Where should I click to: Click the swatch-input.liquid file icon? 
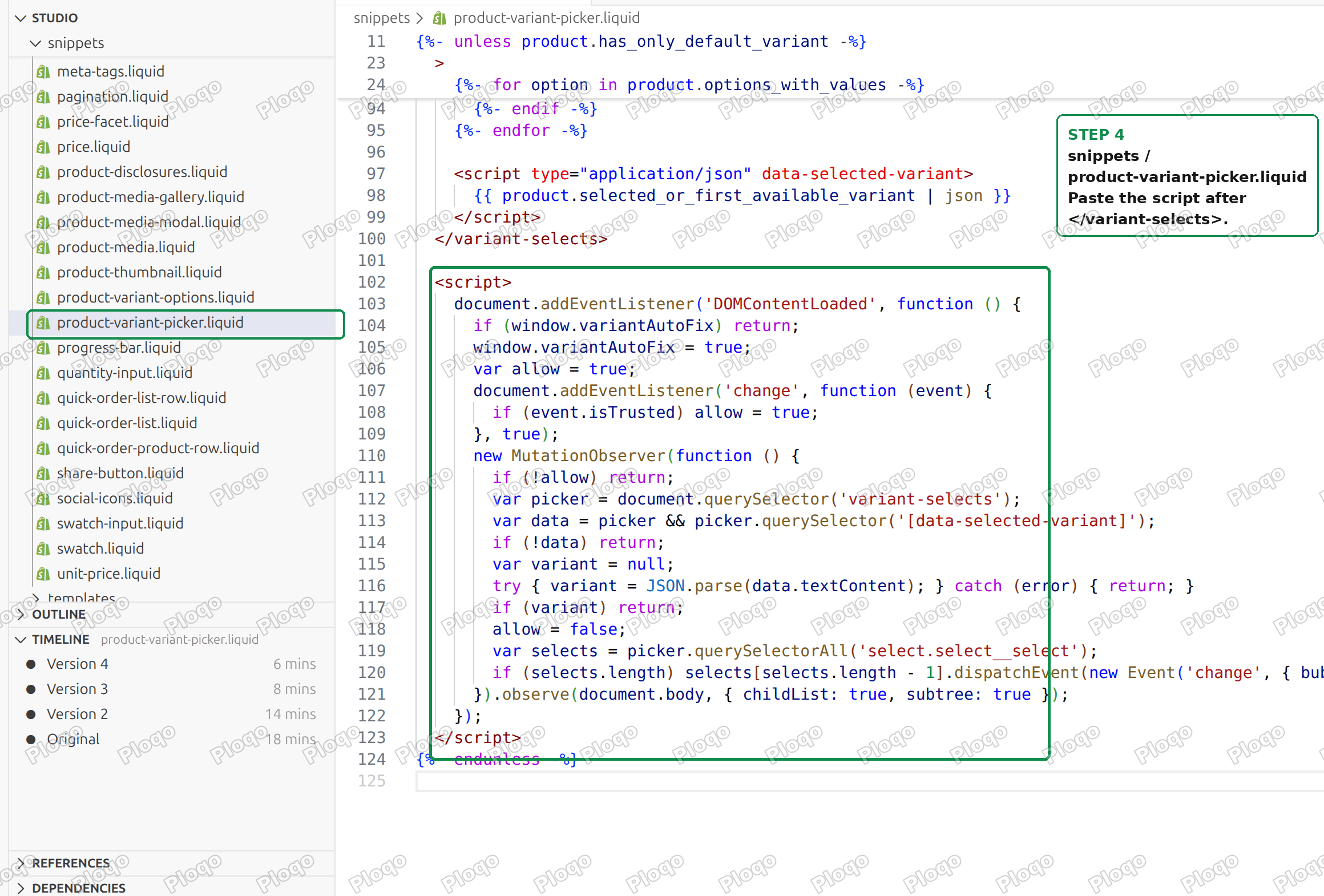click(x=43, y=524)
